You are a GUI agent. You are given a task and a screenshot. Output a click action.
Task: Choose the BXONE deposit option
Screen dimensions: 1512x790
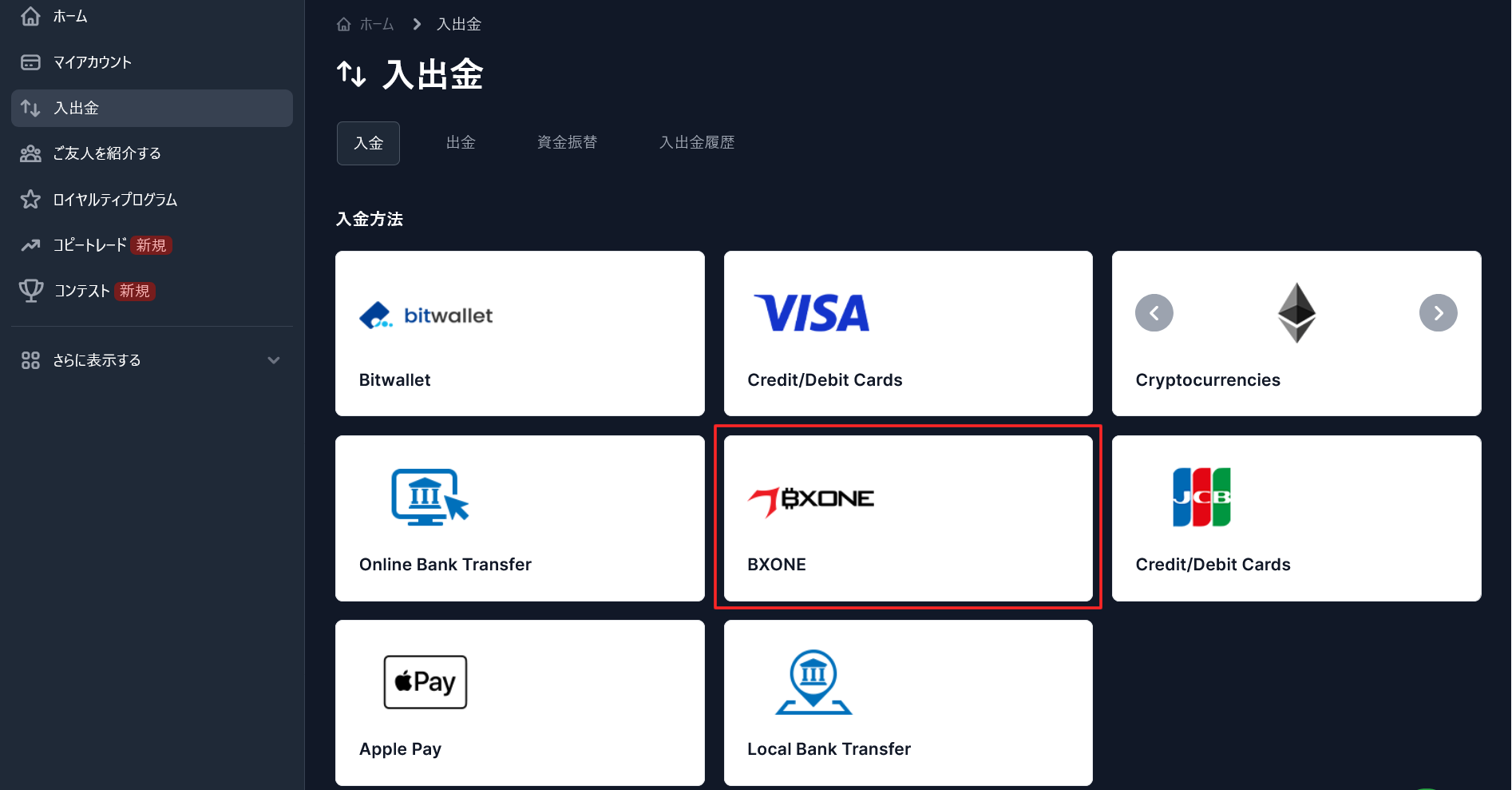908,518
